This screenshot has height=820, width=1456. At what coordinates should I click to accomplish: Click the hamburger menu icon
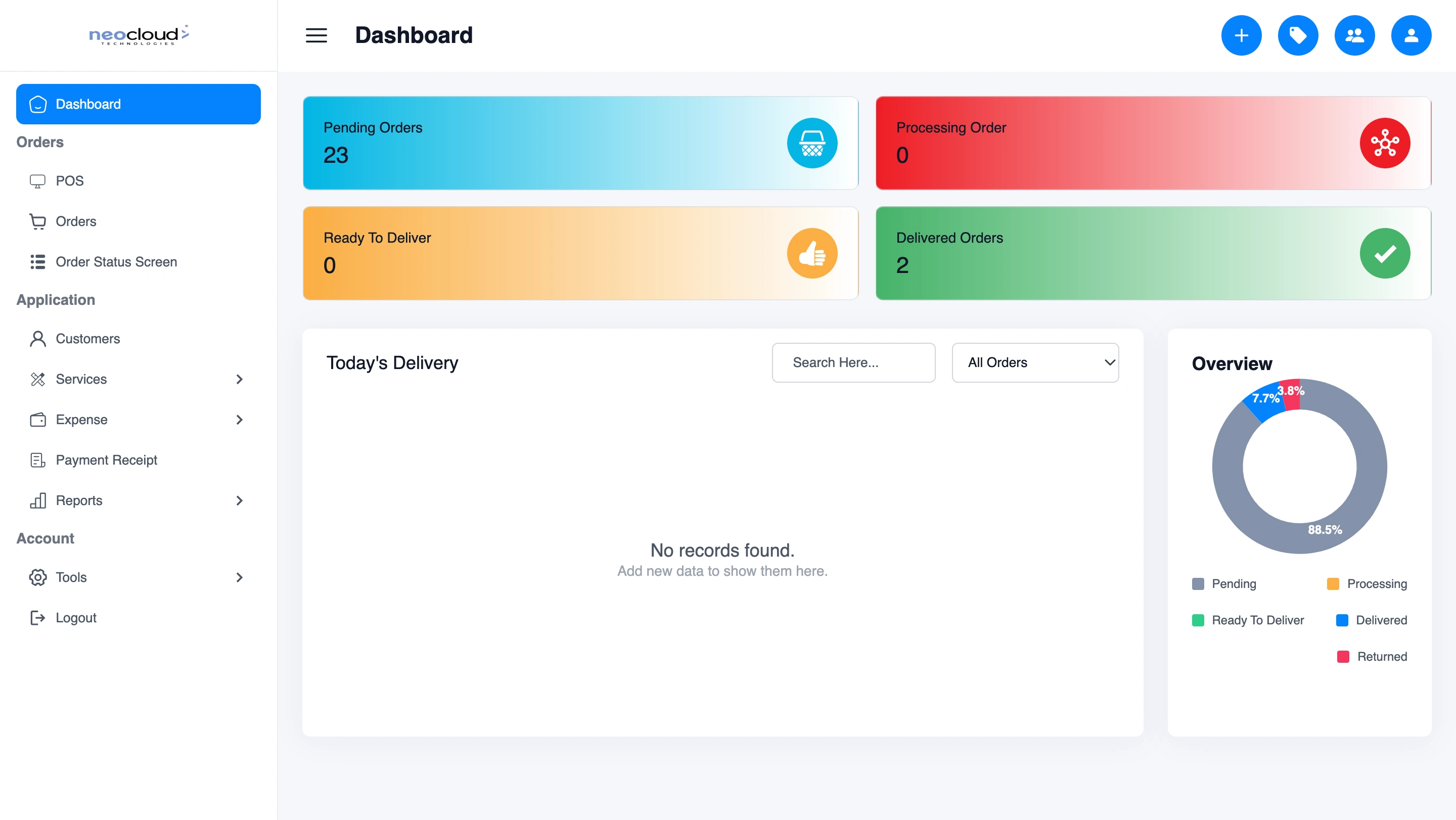pos(316,35)
